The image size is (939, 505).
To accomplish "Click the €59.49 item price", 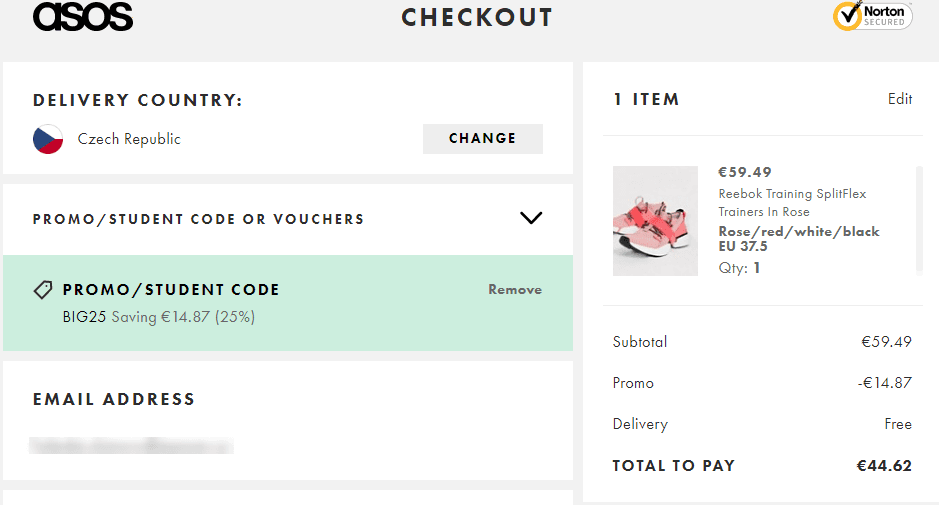I will 744,173.
